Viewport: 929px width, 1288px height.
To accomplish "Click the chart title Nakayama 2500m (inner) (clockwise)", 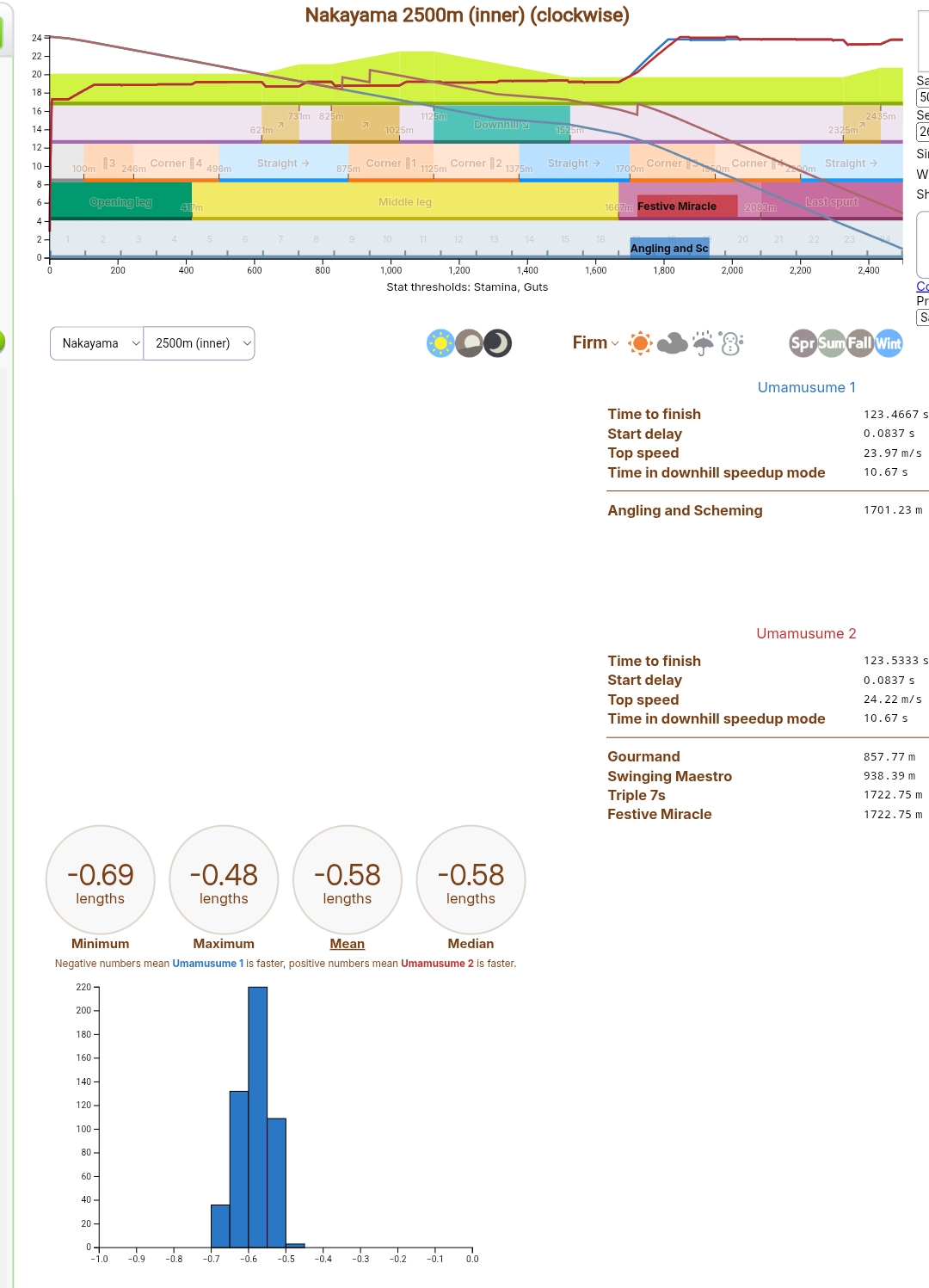I will point(467,15).
